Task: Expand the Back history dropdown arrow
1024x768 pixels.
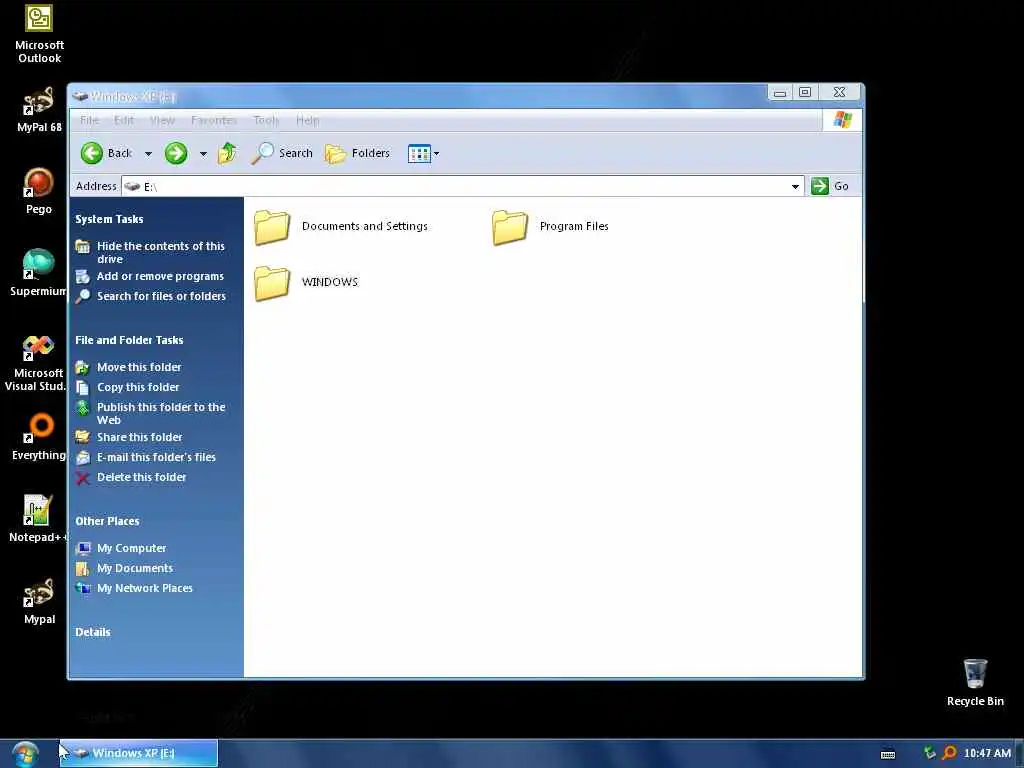Action: 148,154
